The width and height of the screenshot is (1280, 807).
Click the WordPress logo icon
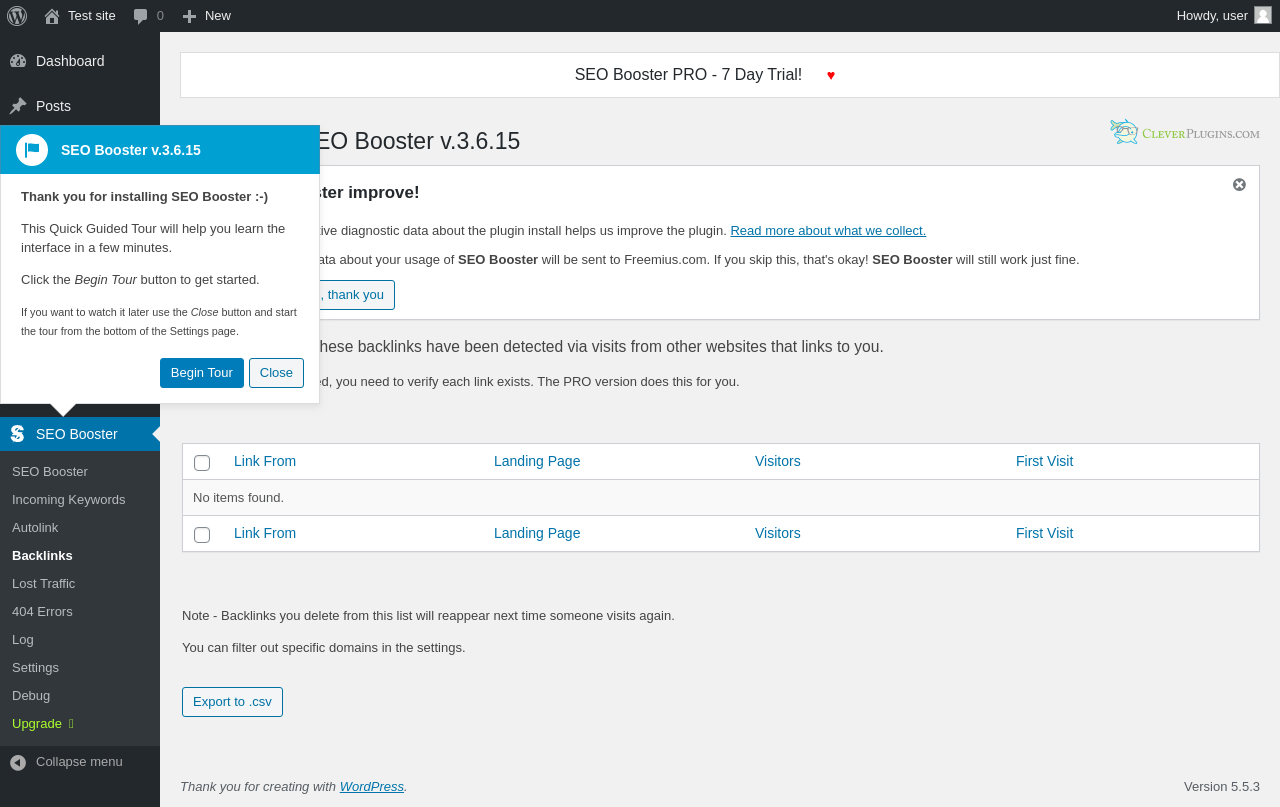[17, 16]
